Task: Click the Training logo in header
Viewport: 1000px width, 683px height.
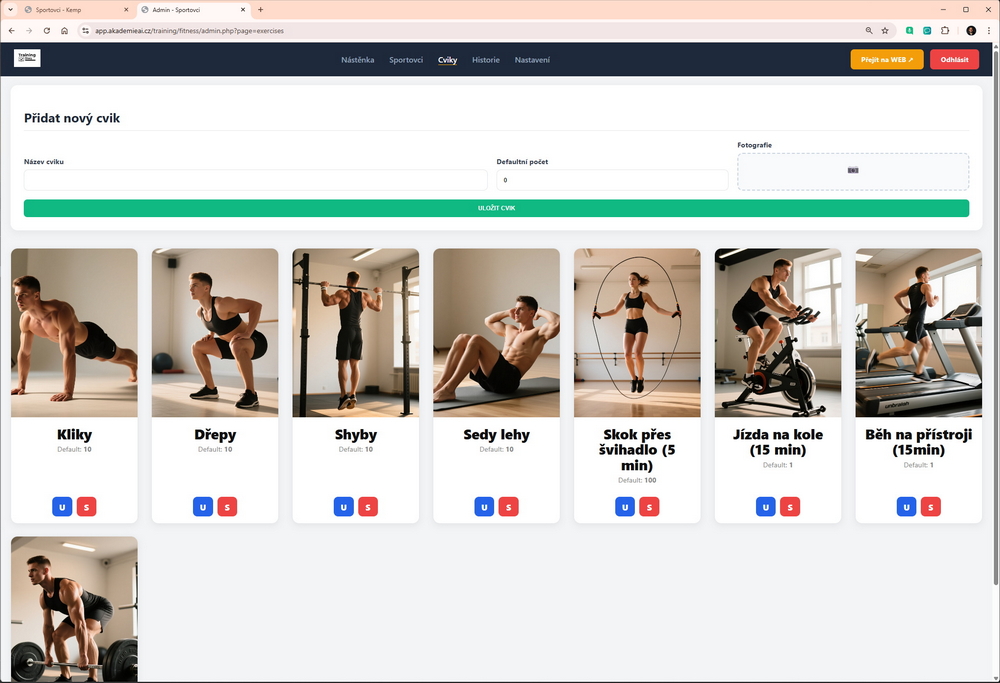Action: 27,59
